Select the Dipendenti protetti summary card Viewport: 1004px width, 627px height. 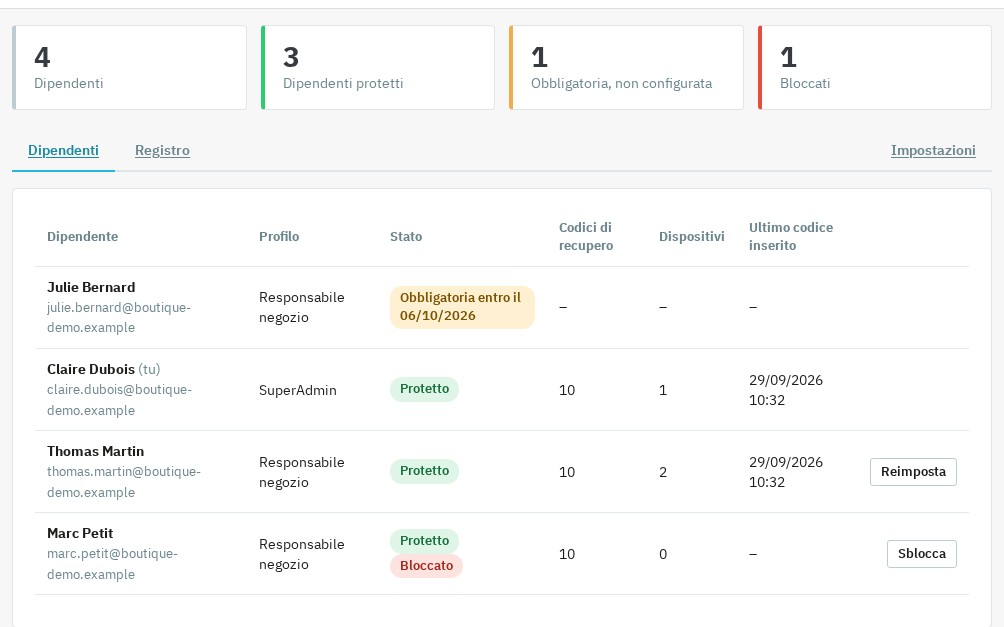point(378,67)
